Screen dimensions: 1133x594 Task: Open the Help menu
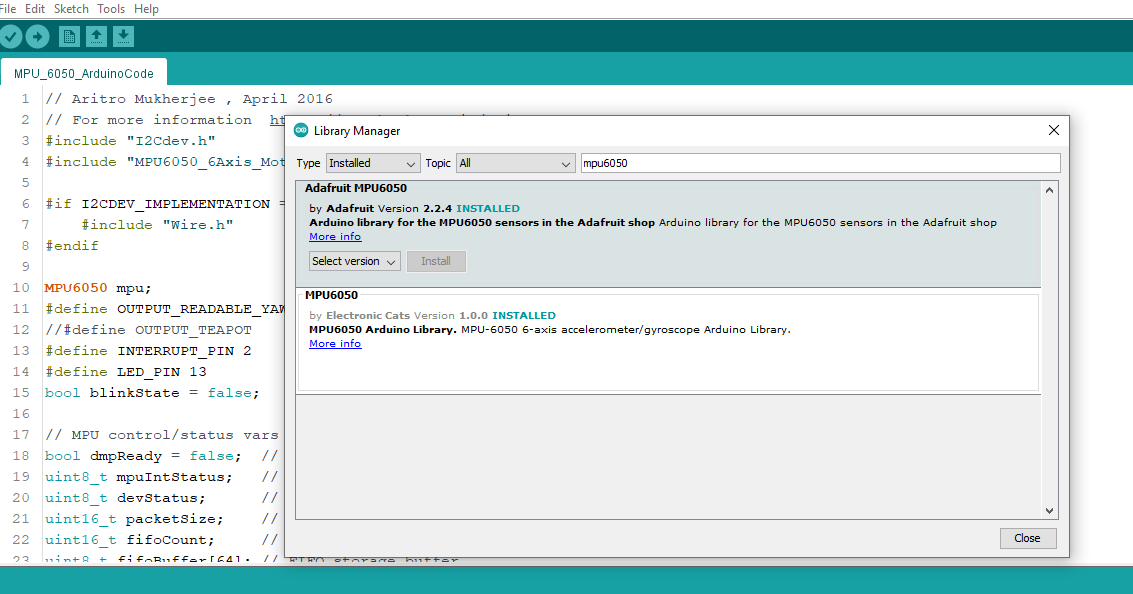(x=146, y=9)
